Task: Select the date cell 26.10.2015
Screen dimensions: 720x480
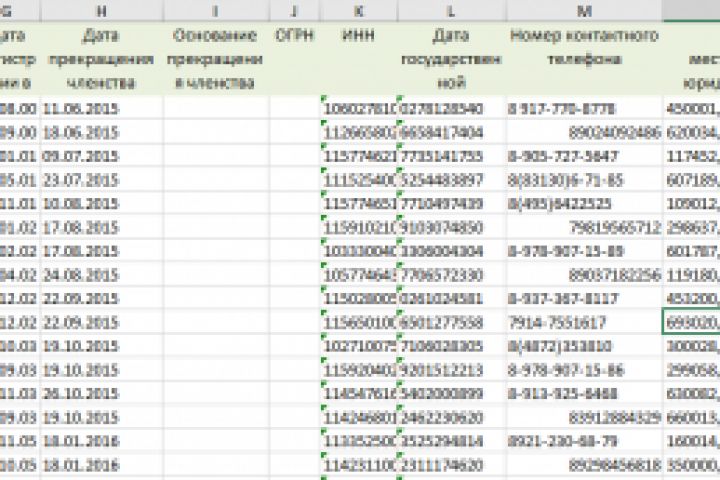Action: click(101, 394)
